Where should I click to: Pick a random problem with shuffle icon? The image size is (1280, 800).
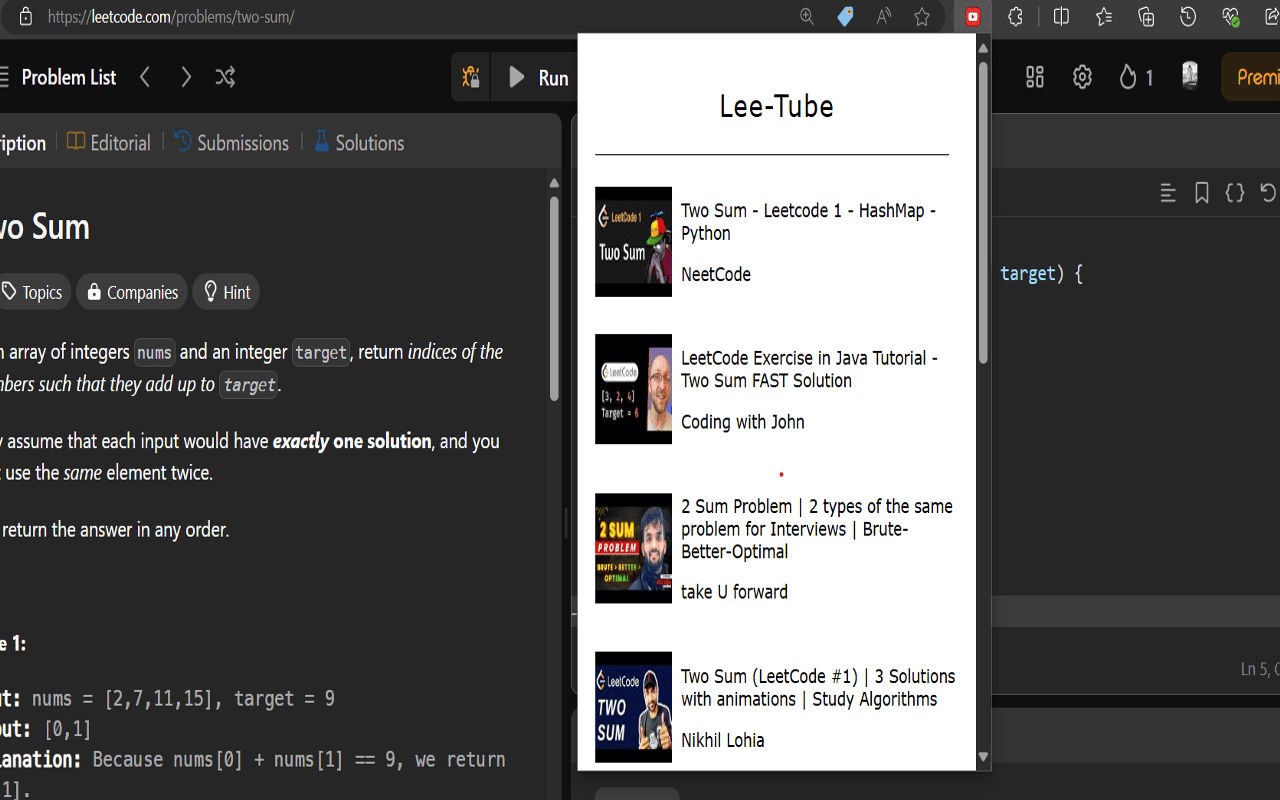click(x=225, y=77)
